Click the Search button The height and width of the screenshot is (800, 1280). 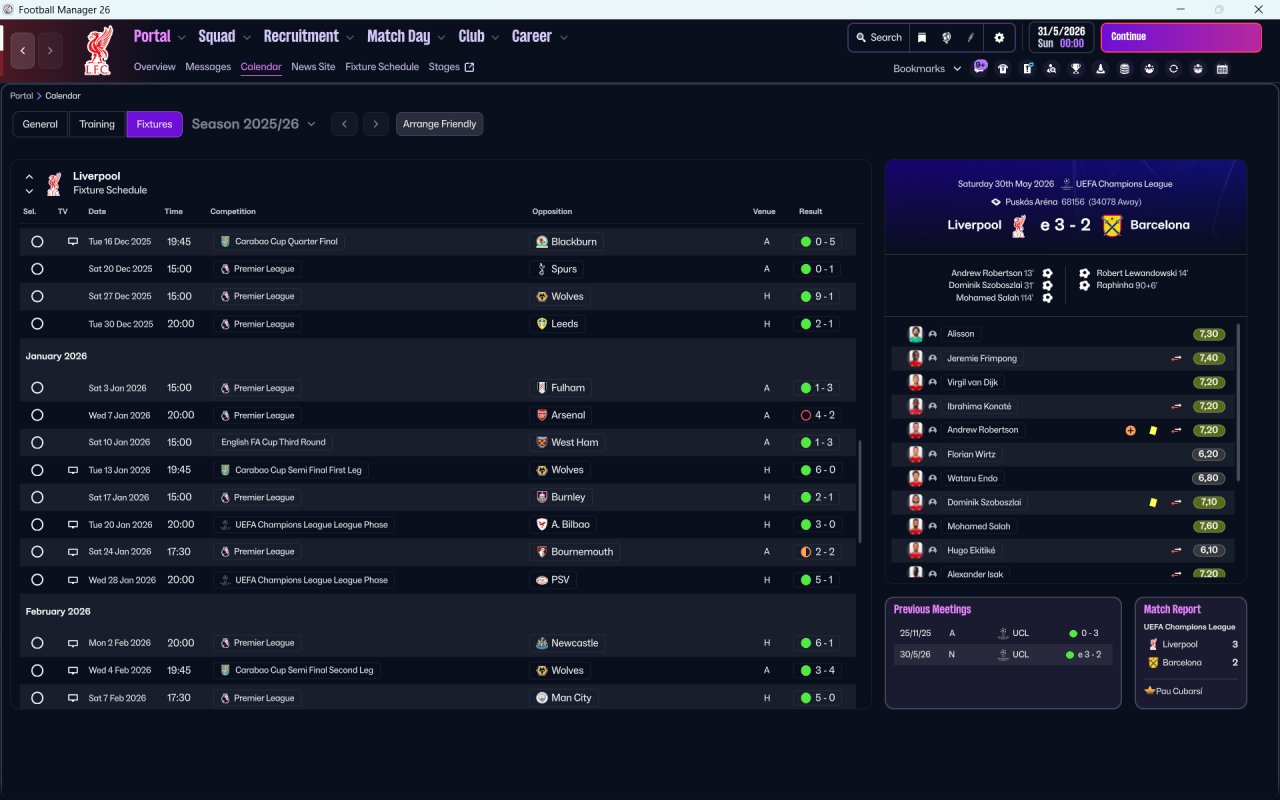879,37
